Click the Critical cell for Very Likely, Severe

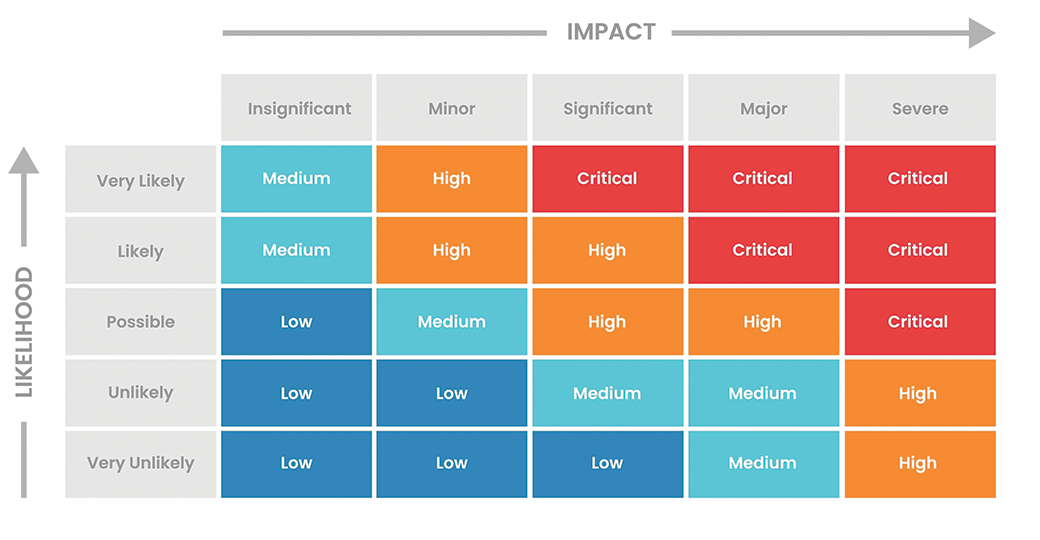[x=919, y=179]
